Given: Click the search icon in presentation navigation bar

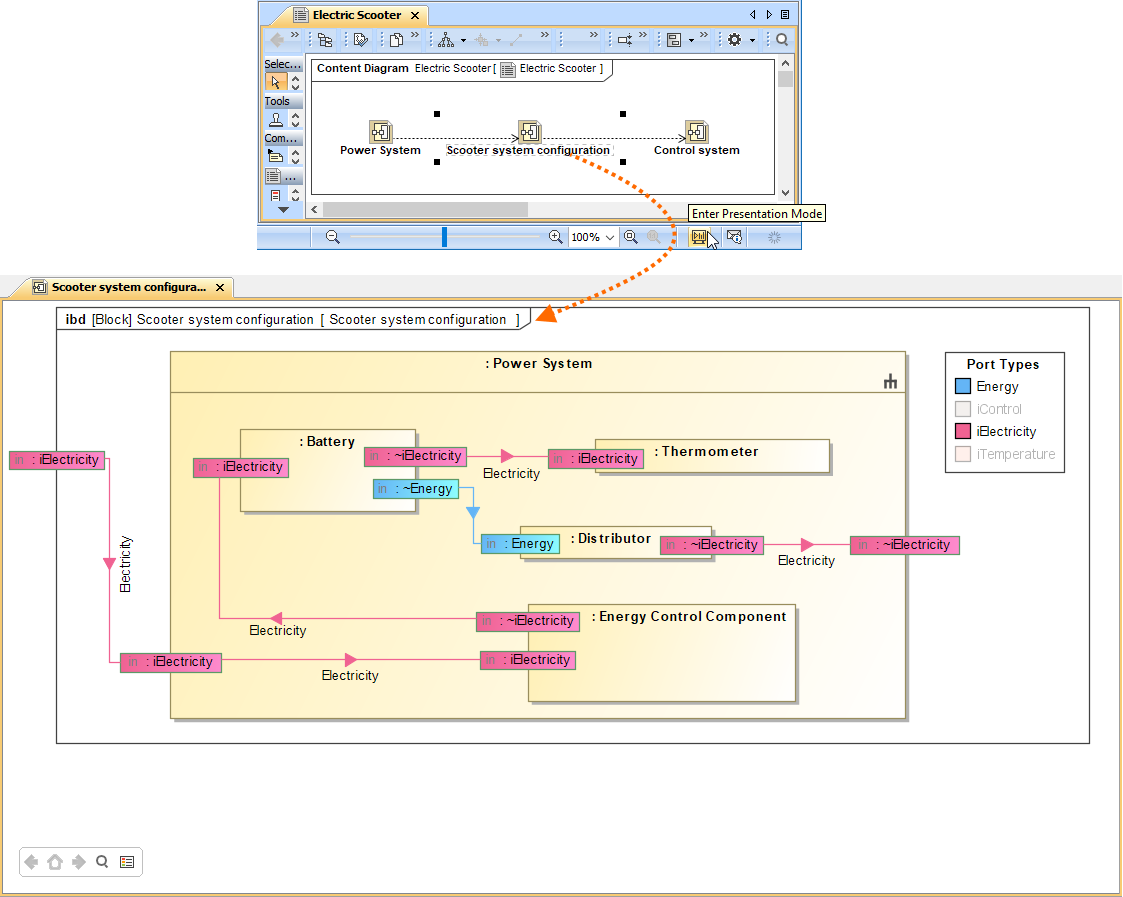Looking at the screenshot, I should point(102,862).
